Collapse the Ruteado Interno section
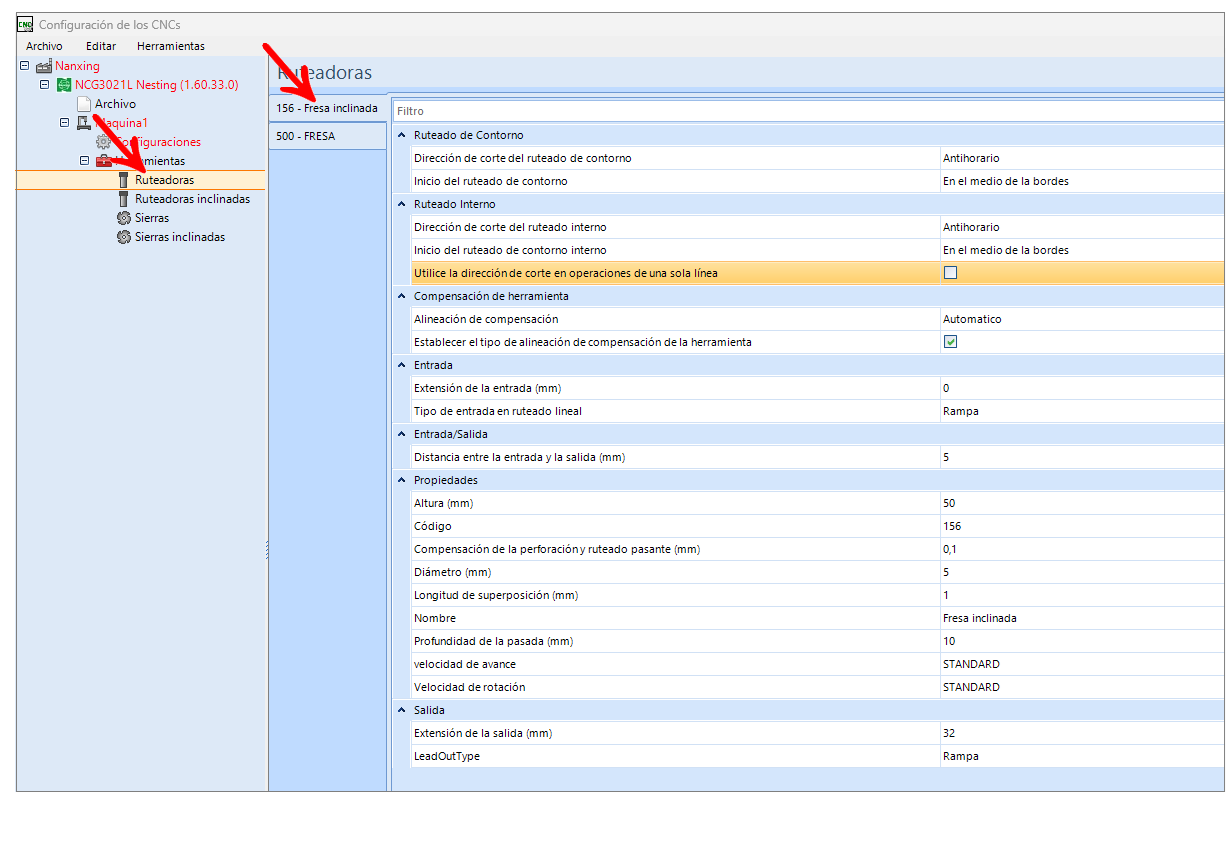The height and width of the screenshot is (868, 1231). 401,204
